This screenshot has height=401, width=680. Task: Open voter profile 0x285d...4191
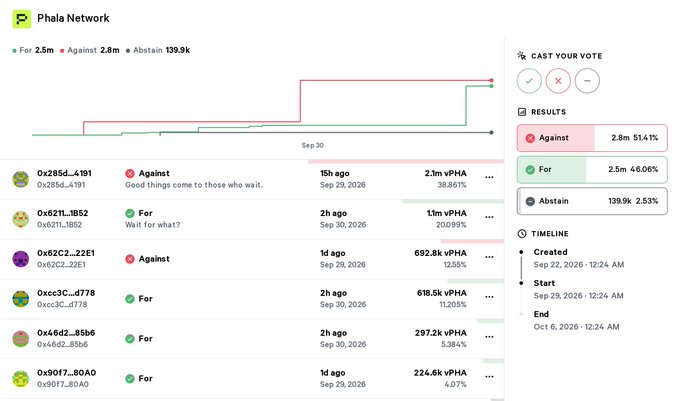point(64,173)
